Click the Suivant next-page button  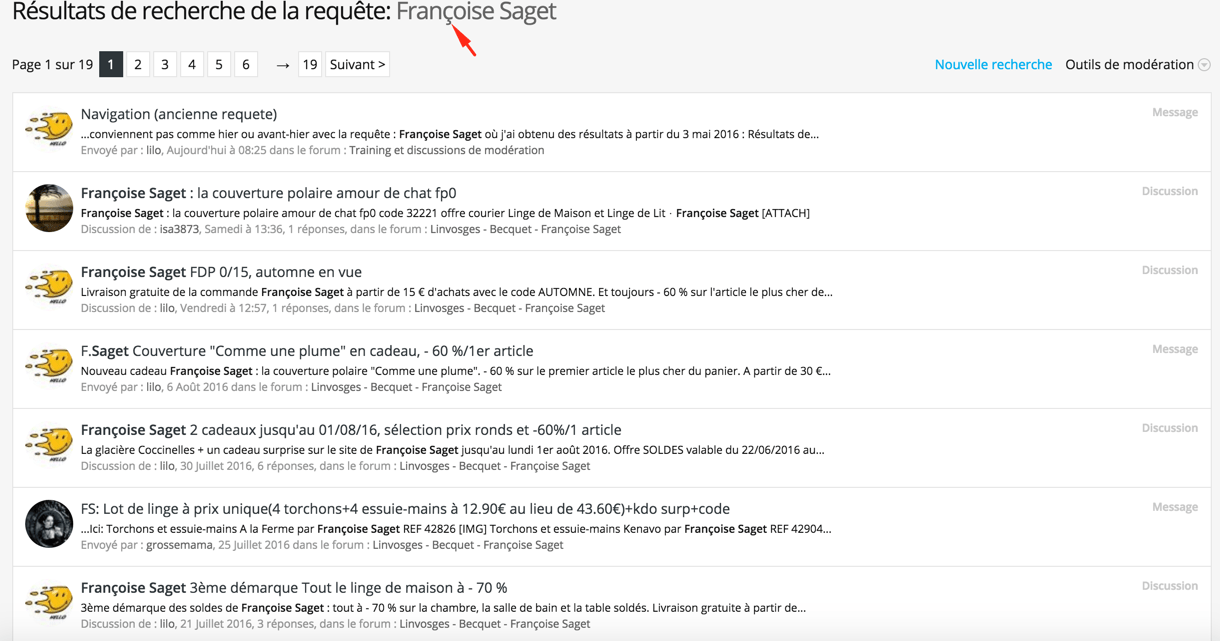(357, 64)
